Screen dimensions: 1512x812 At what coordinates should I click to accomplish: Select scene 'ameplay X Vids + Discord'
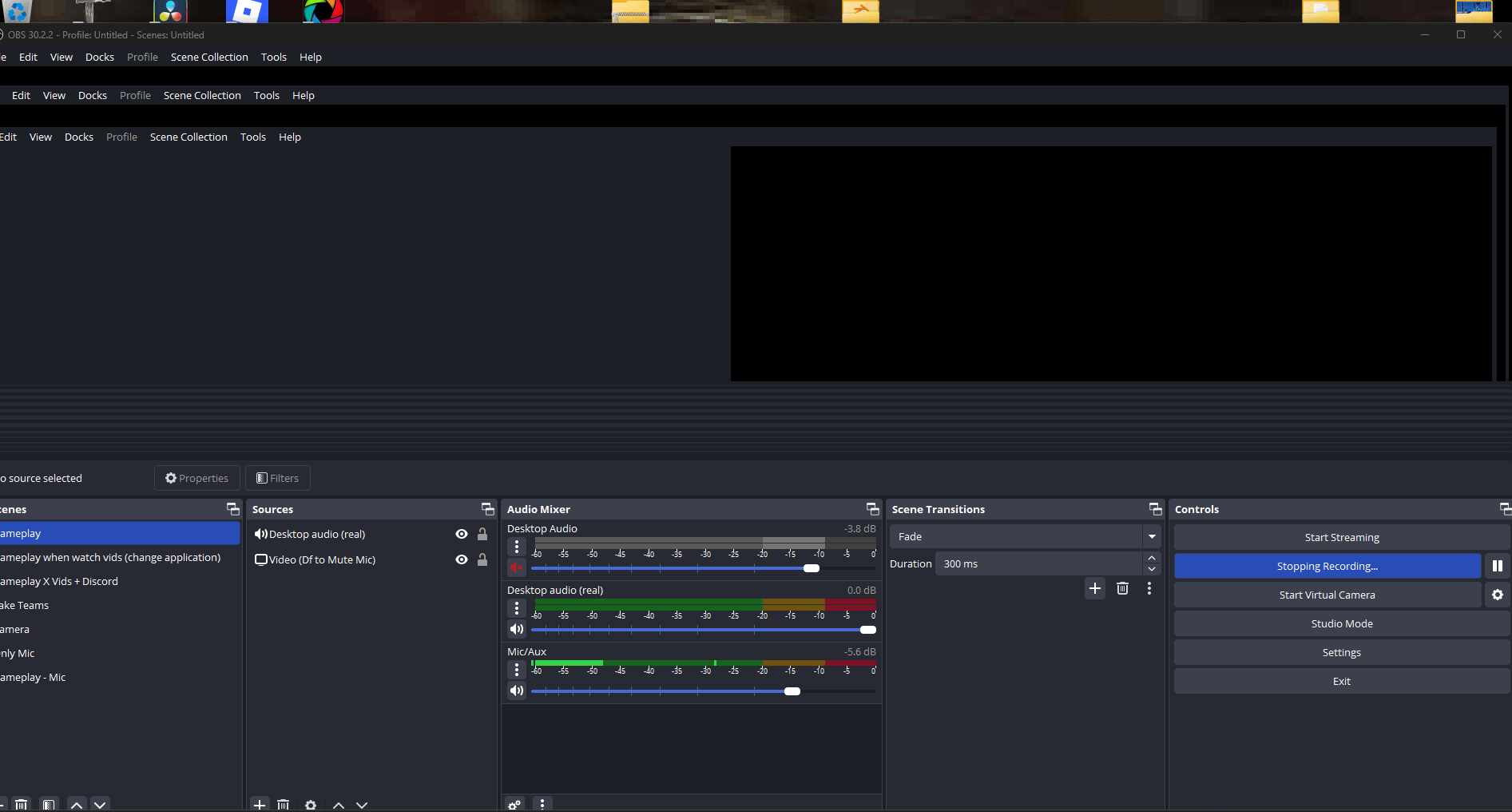click(120, 581)
